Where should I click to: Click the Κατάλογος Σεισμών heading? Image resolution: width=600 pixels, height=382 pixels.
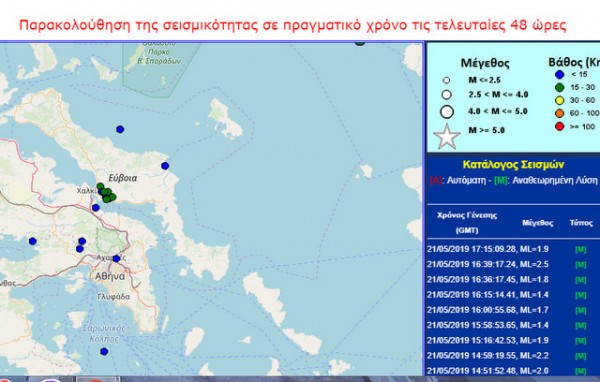click(x=513, y=165)
